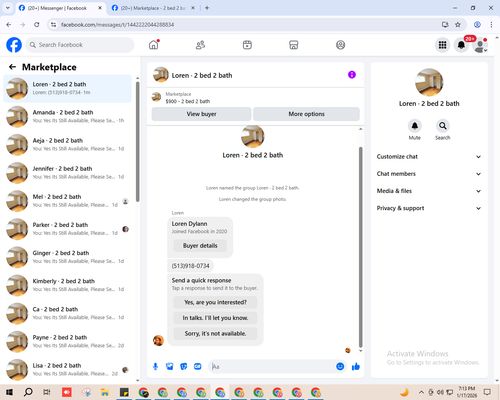Choose a sticker icon
Screen dimensions: 500x400
(184, 367)
